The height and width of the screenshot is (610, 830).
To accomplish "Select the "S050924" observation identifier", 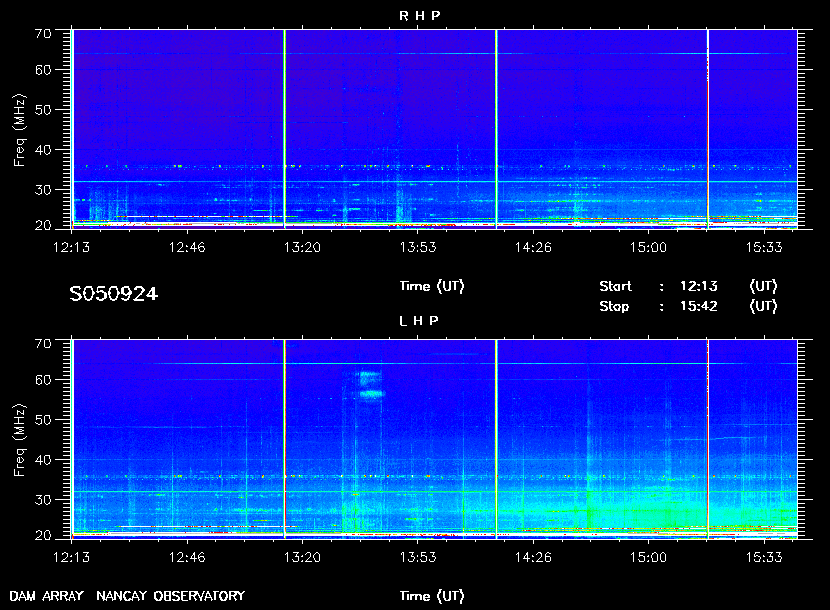I will 113,294.
